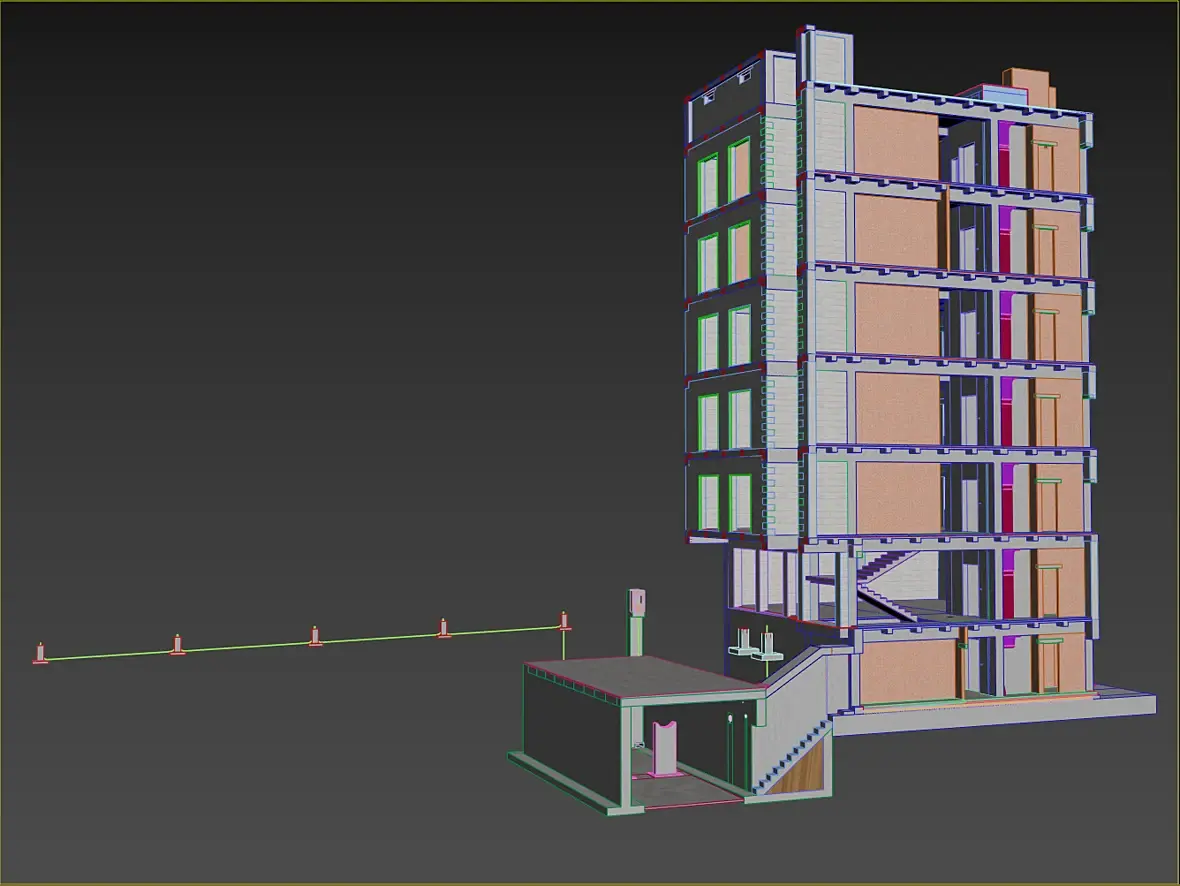Pick the magenta duct on the top floor
Viewport: 1180px width, 886px height.
[x=1004, y=154]
